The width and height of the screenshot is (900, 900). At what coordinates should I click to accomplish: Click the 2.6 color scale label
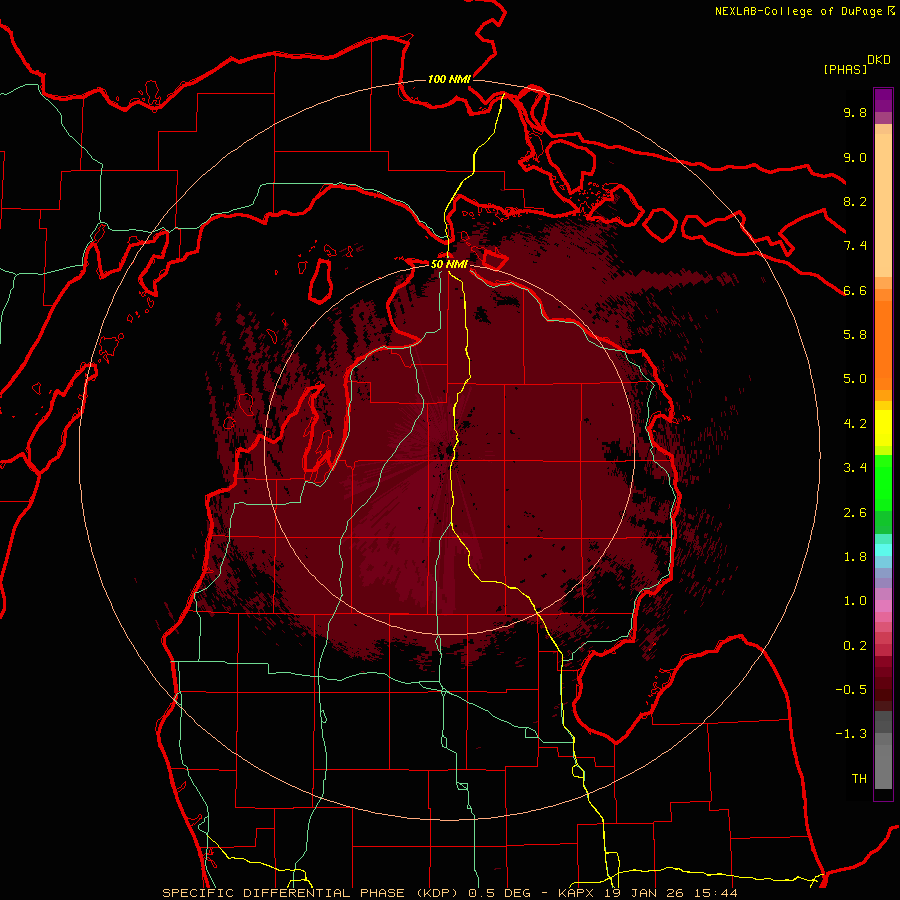855,513
